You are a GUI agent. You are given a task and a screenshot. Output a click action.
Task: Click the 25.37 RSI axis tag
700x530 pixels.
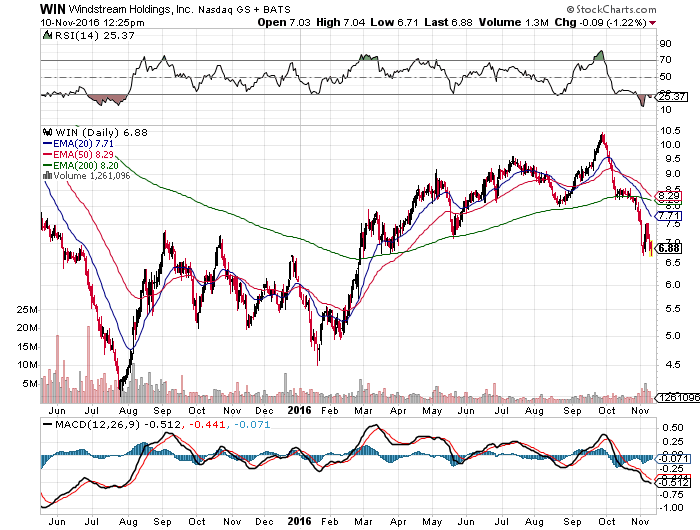671,96
